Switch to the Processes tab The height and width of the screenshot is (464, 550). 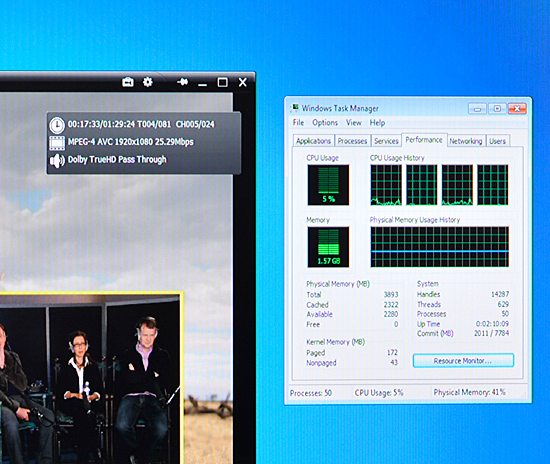[353, 141]
